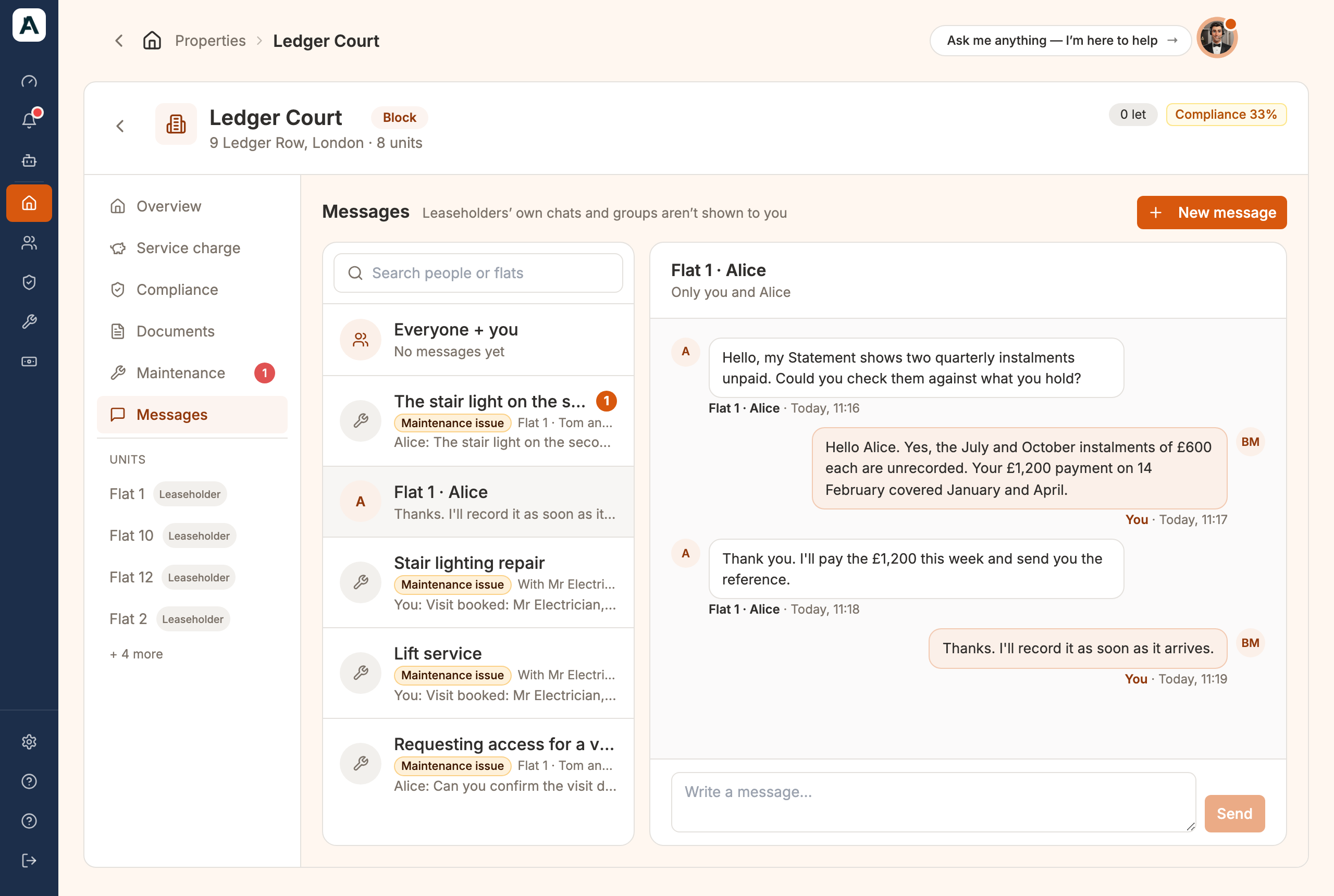The image size is (1334, 896).
Task: Open the robot assistant icon in sidebar
Action: (29, 160)
